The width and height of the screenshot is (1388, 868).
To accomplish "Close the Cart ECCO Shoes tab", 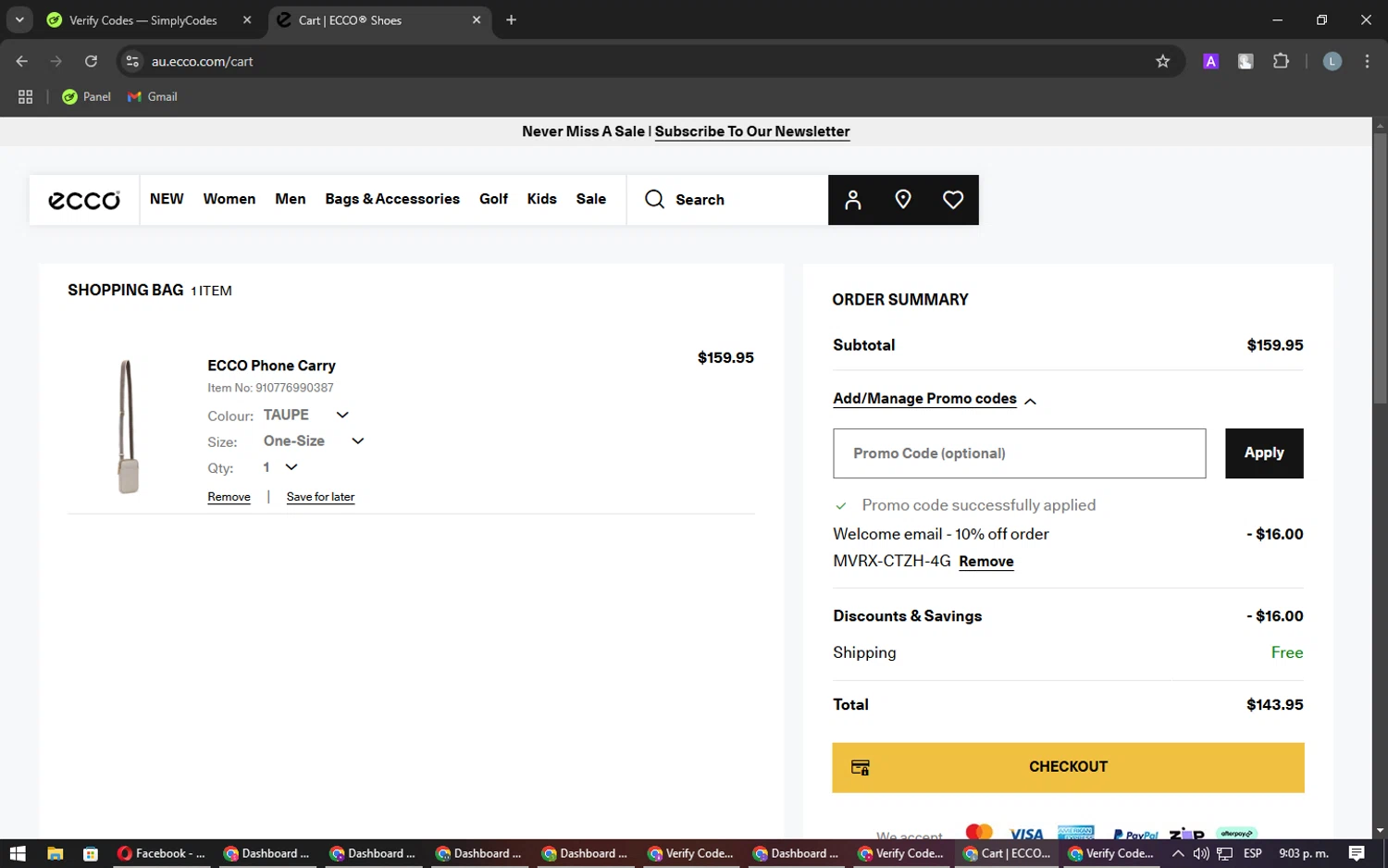I will click(477, 19).
